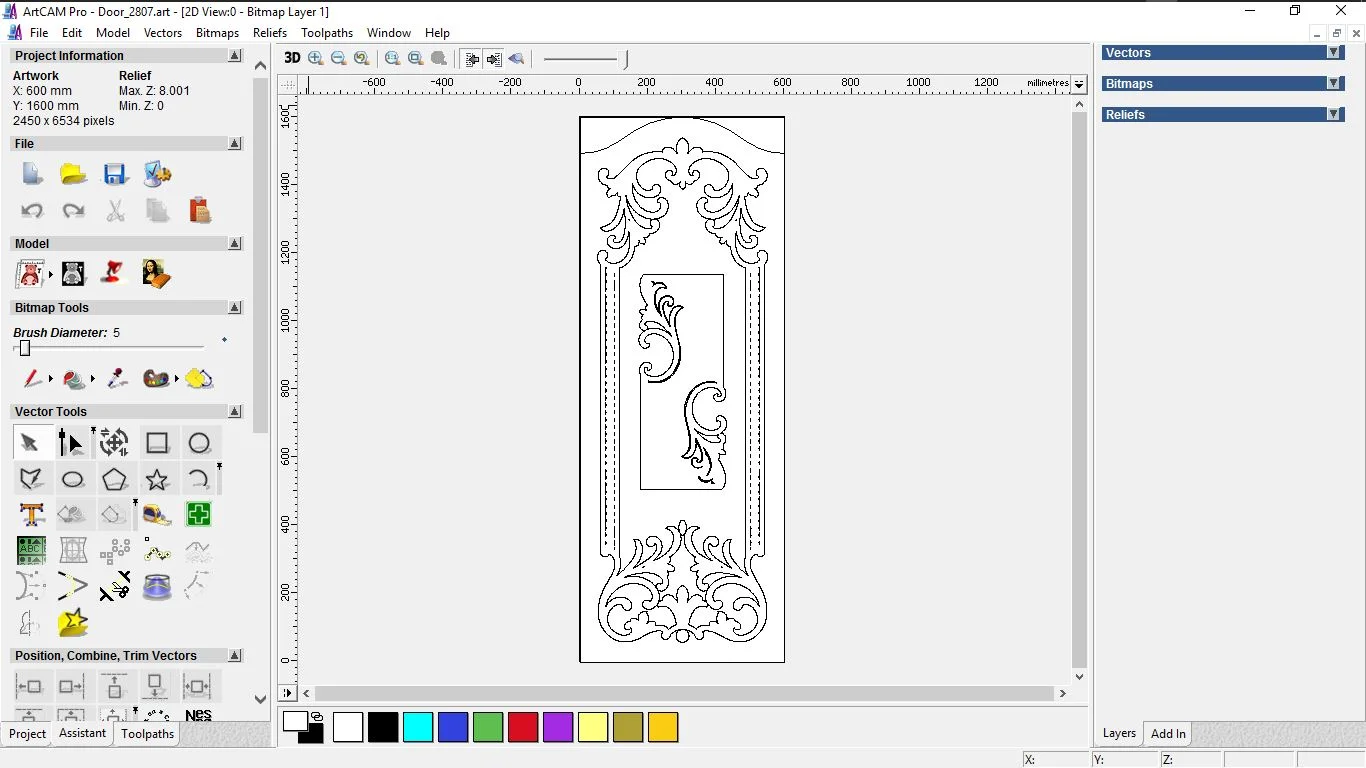Select the cyan color swatch
Screen dimensions: 1366x768
[418, 727]
